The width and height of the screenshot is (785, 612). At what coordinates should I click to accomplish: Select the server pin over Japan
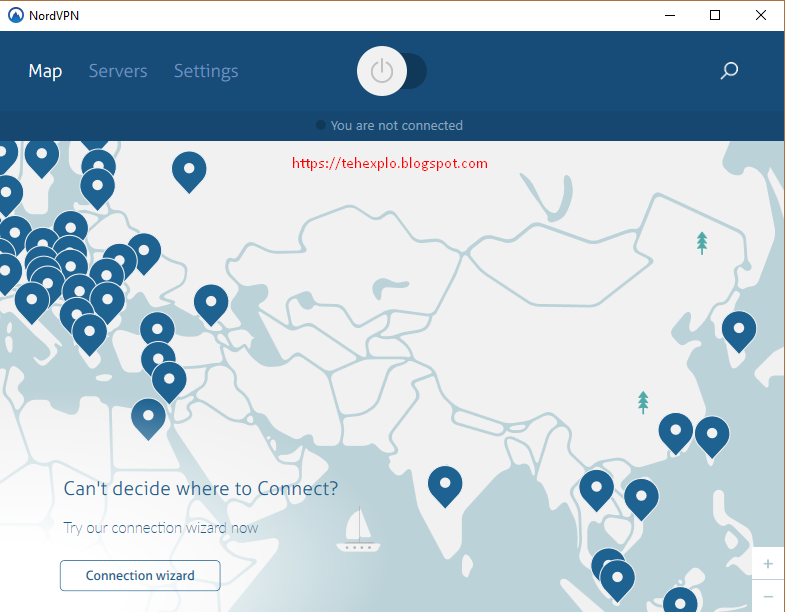739,331
